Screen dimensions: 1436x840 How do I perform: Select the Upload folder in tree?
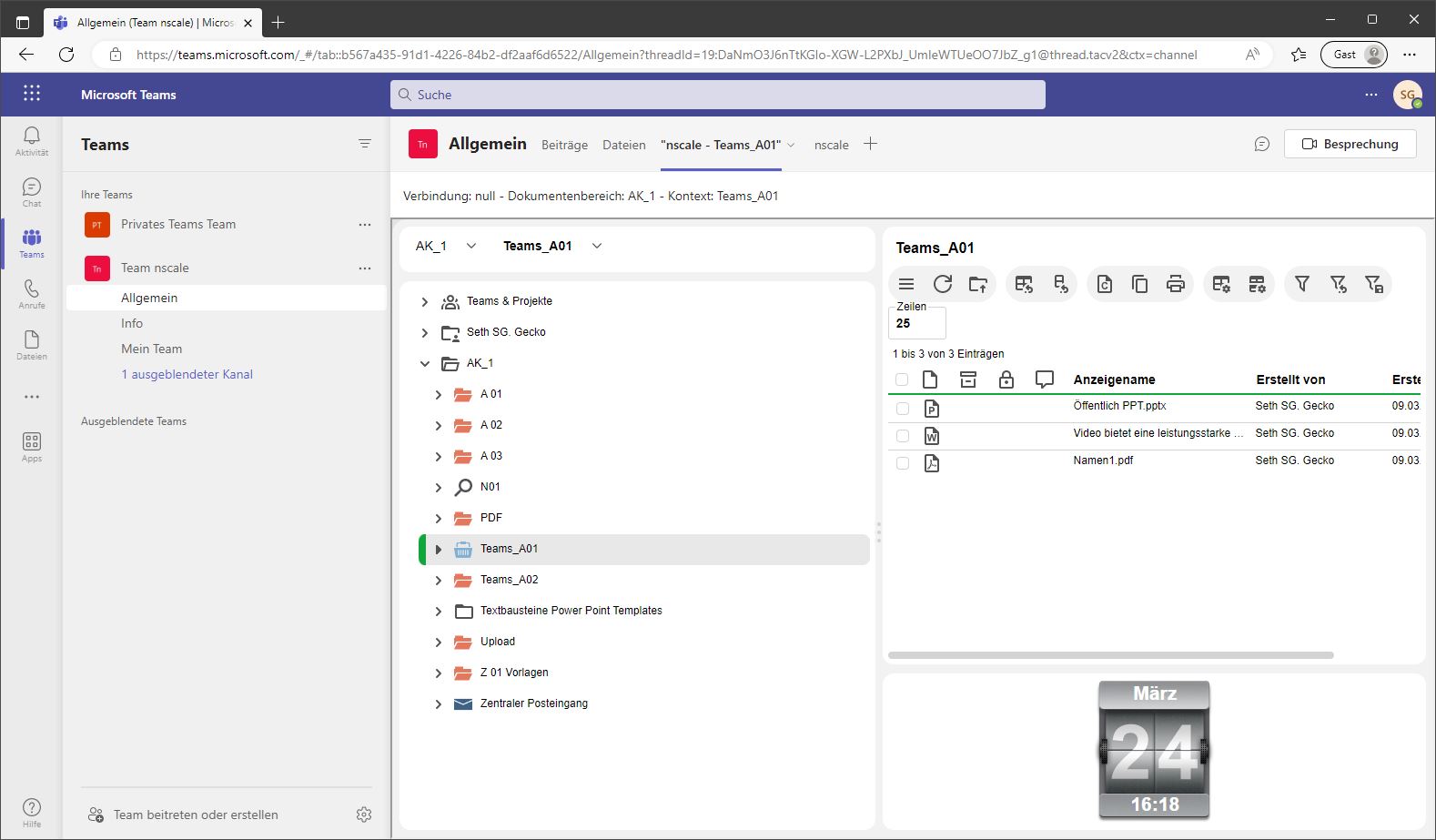tap(498, 642)
